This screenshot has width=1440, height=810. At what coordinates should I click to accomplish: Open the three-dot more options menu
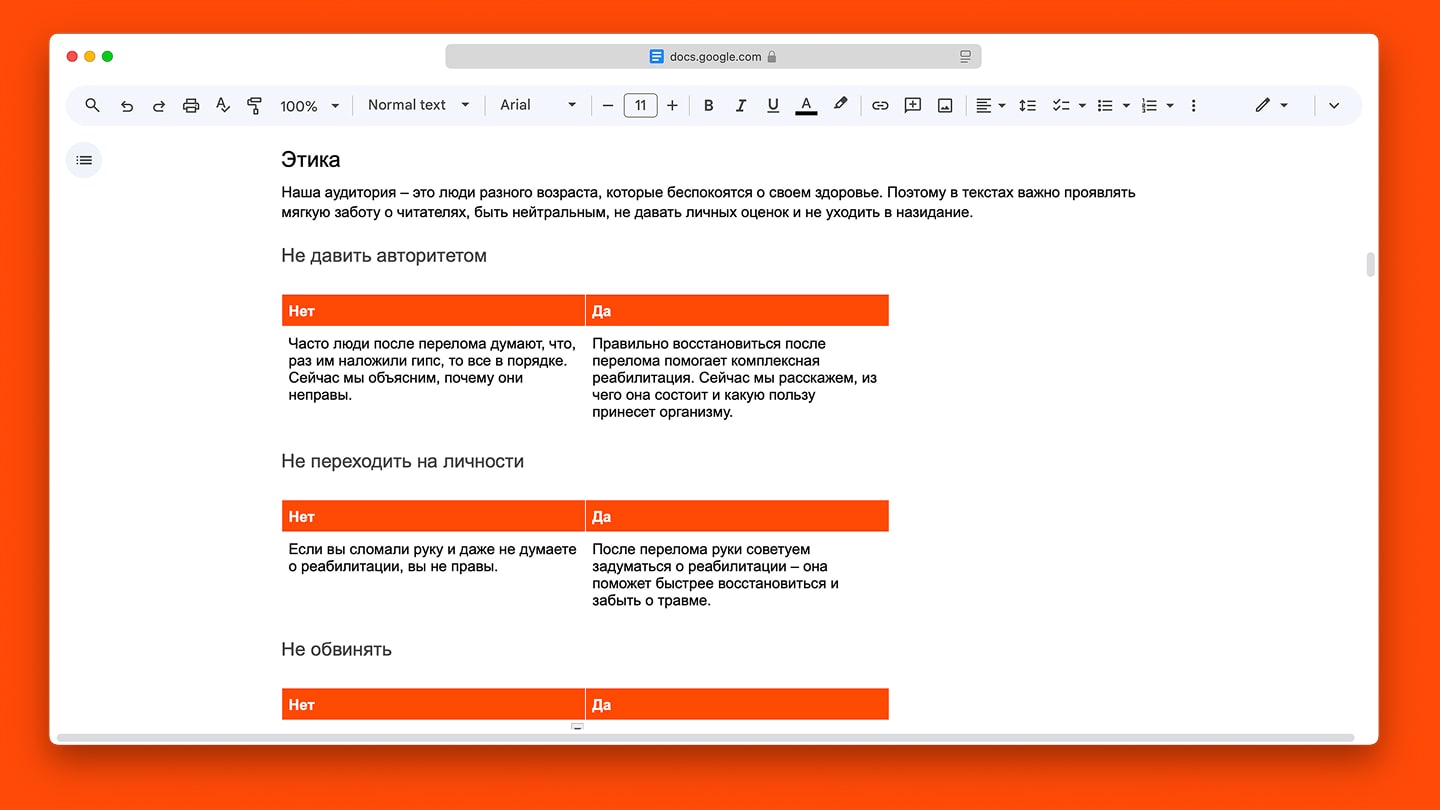coord(1193,105)
